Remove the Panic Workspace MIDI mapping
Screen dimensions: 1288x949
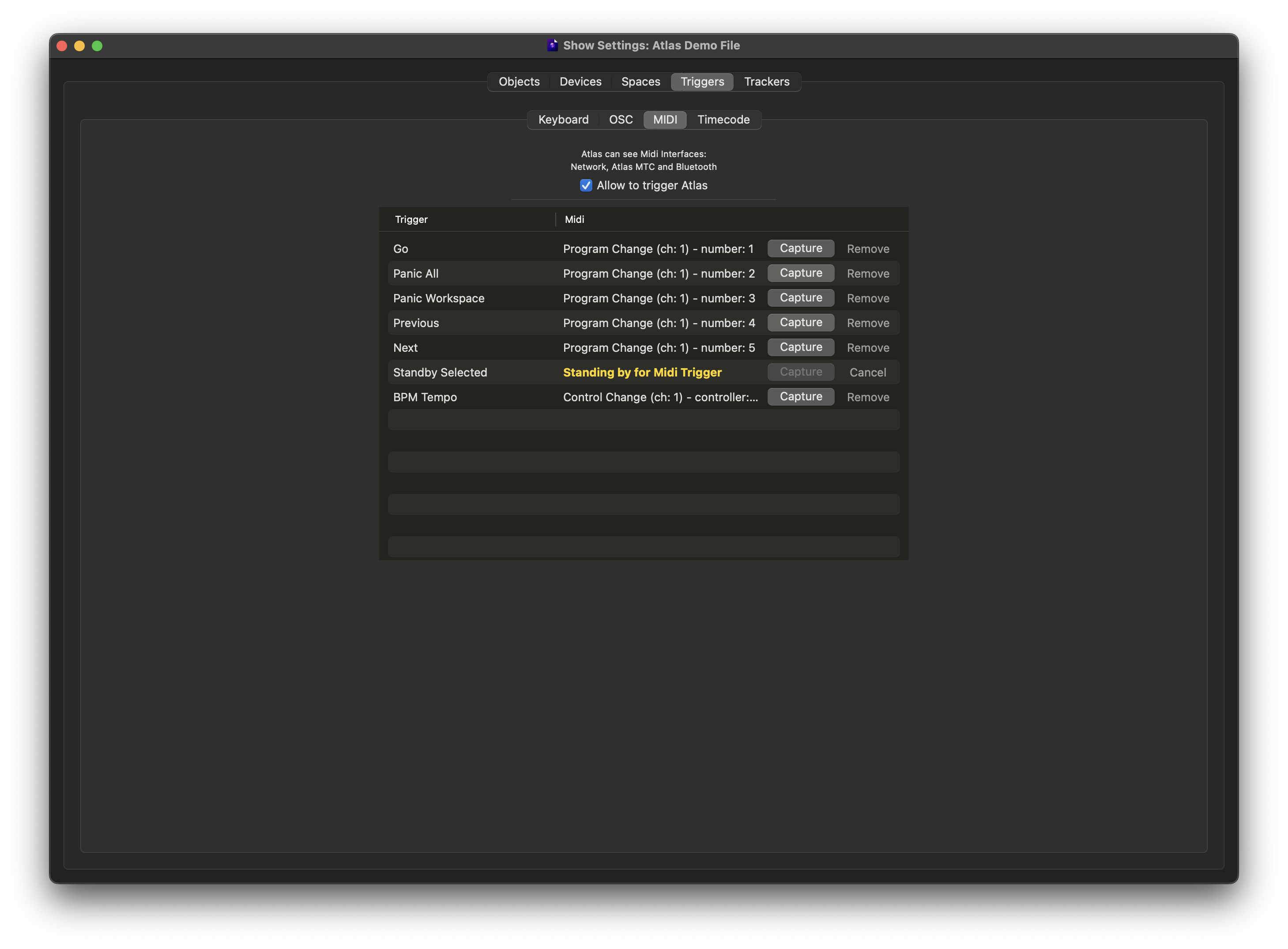tap(867, 298)
